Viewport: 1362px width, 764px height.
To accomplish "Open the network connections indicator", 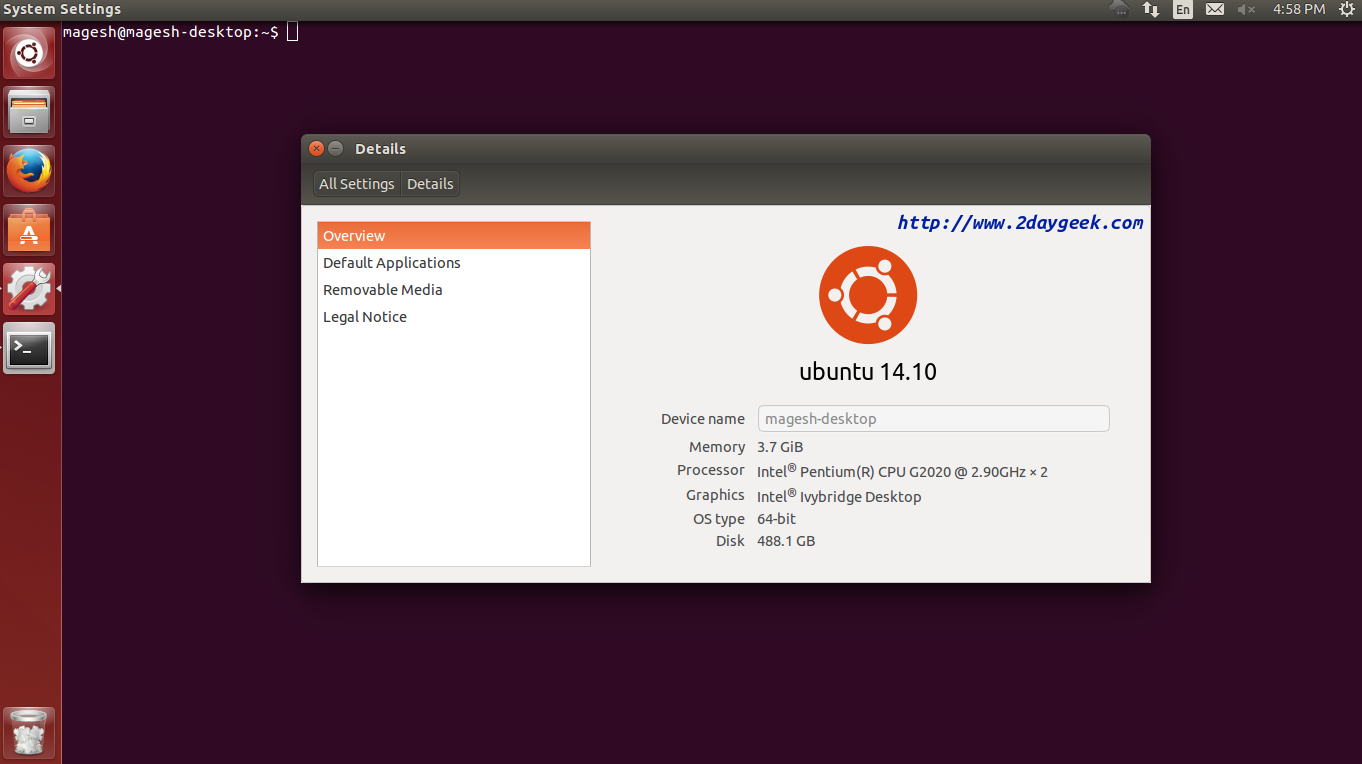I will pos(1151,9).
